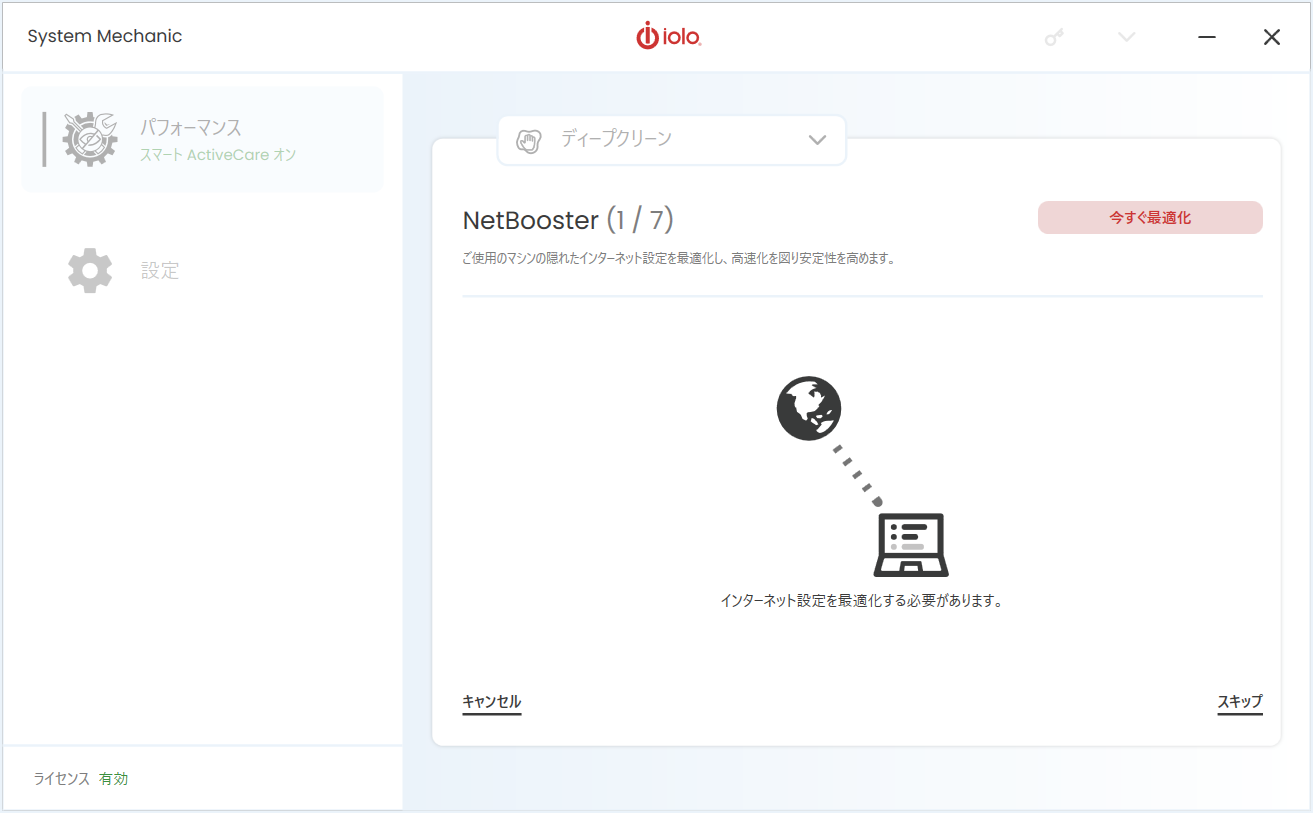Image resolution: width=1313 pixels, height=813 pixels.
Task: Open the title bar chevron dropdown
Action: point(1126,36)
